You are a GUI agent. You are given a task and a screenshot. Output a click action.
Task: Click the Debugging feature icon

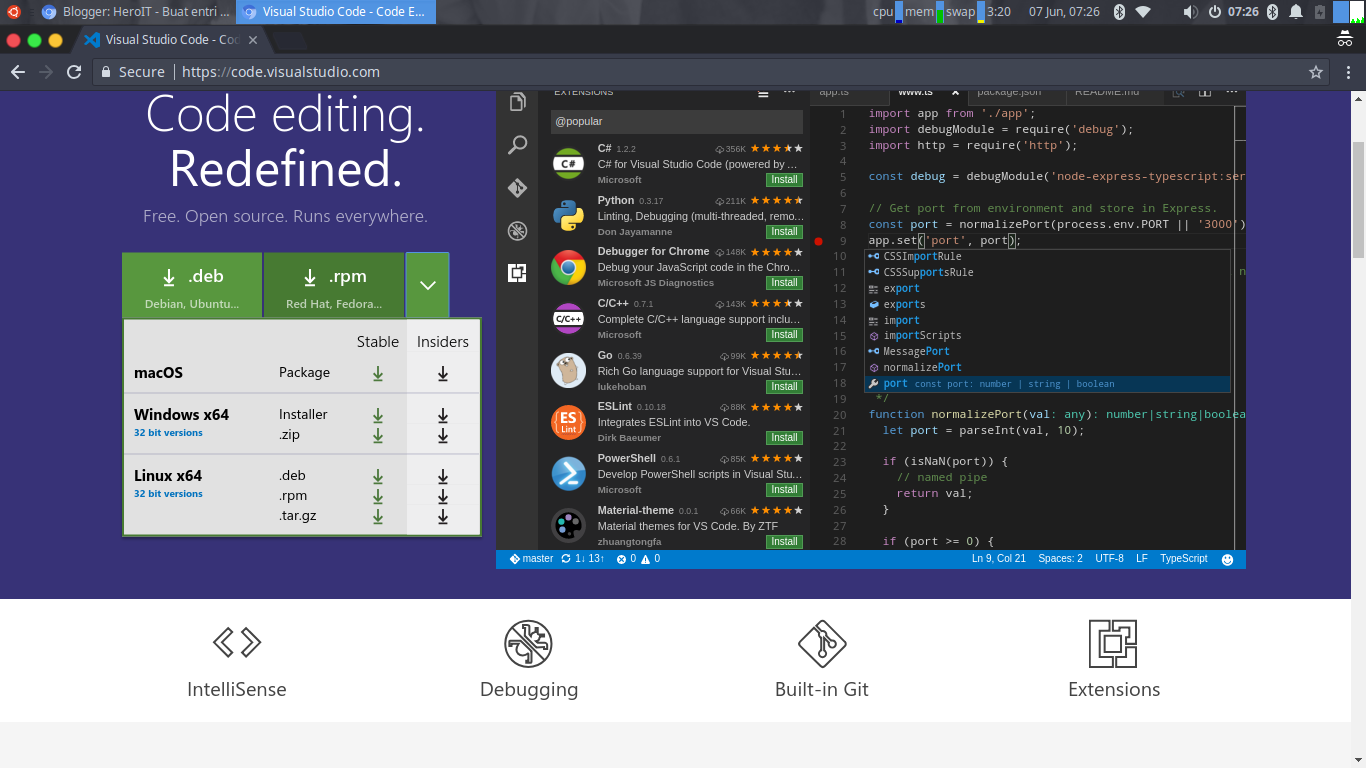coord(529,643)
